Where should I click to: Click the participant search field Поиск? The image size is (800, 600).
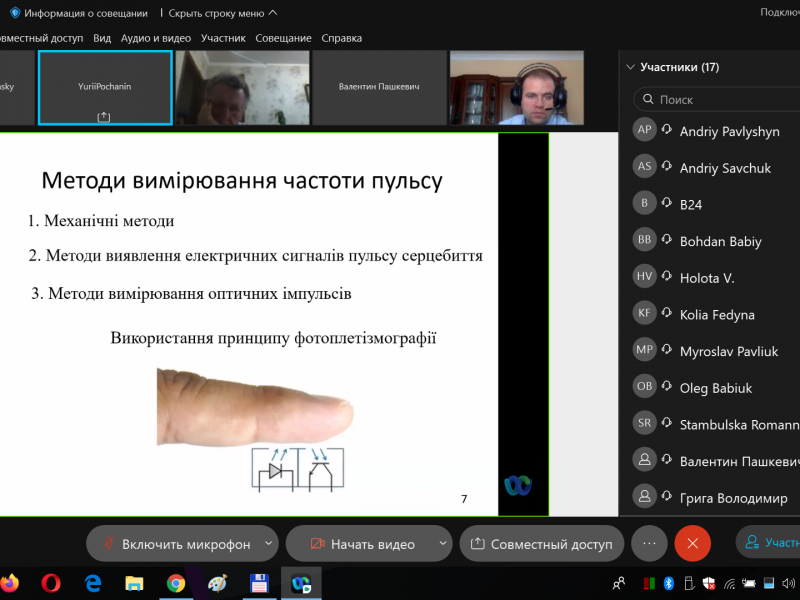pos(720,100)
